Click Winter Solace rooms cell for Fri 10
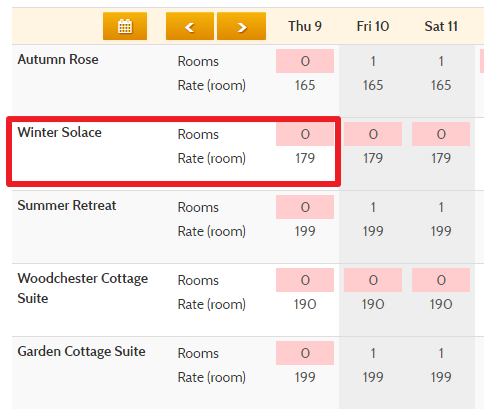 373,134
